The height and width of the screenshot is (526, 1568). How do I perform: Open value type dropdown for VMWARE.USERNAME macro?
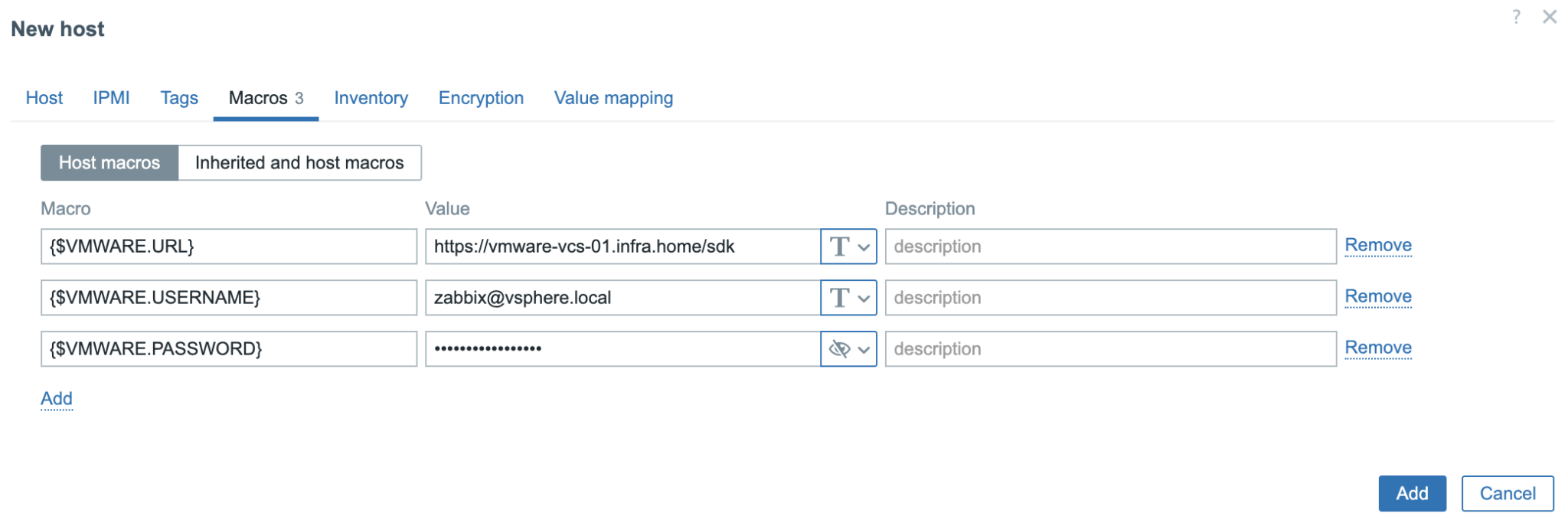(848, 298)
